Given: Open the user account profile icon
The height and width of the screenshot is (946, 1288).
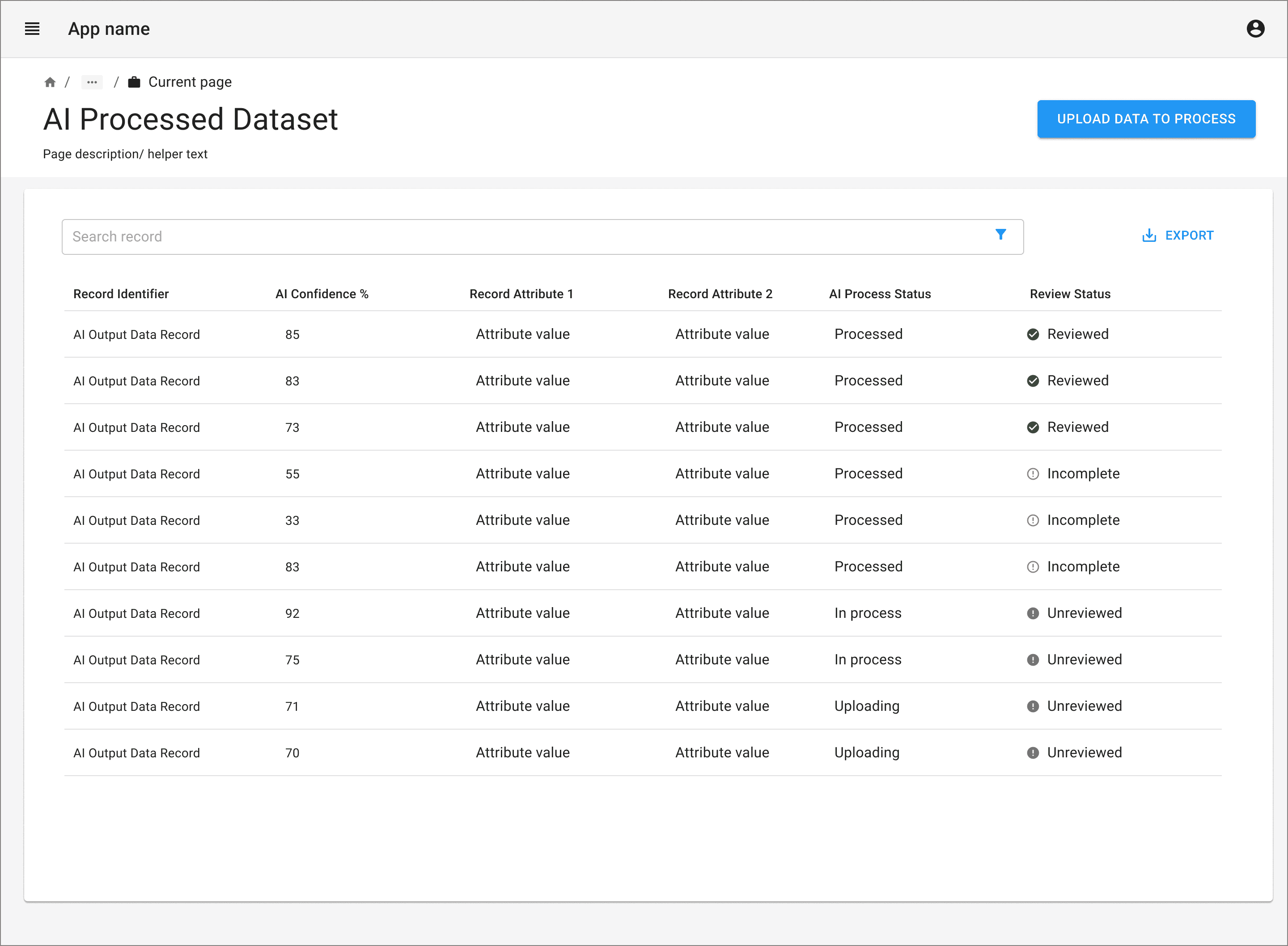Looking at the screenshot, I should (1255, 29).
